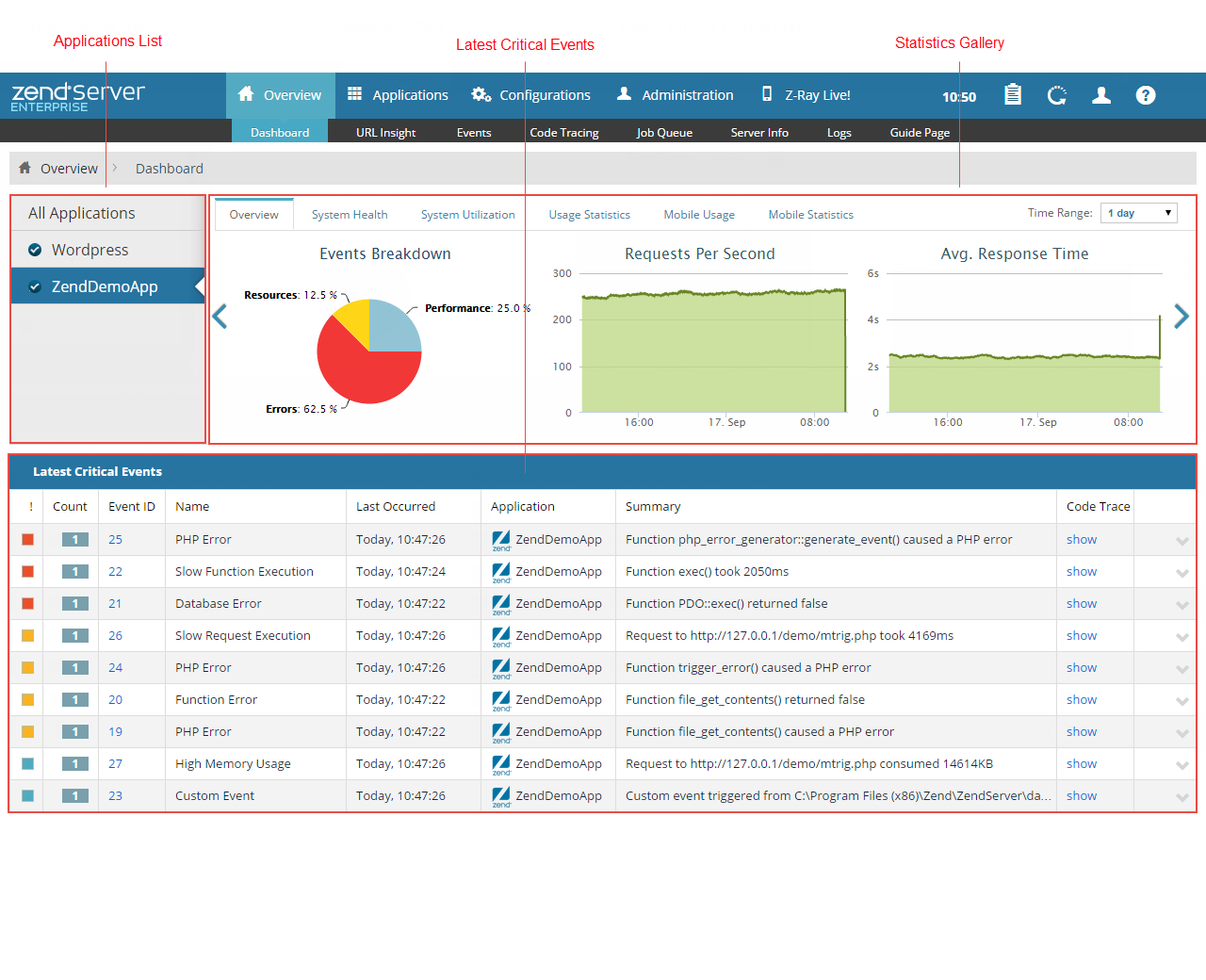Go to previous statistics gallery slide arrow

(220, 317)
